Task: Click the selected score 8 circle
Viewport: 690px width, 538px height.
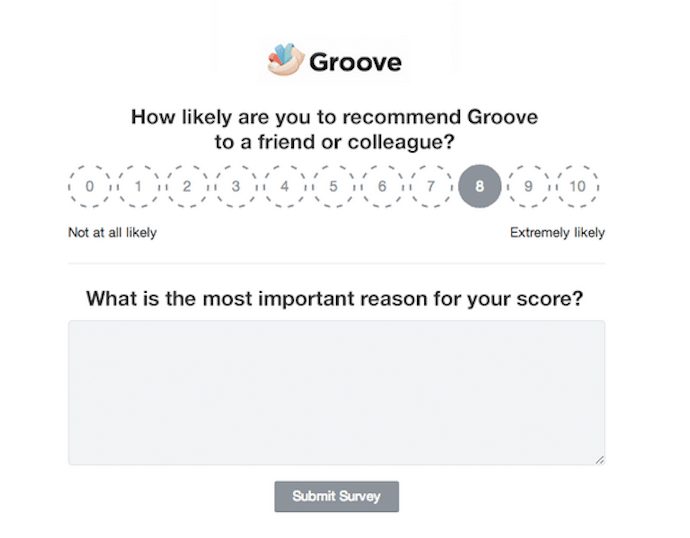Action: coord(480,187)
